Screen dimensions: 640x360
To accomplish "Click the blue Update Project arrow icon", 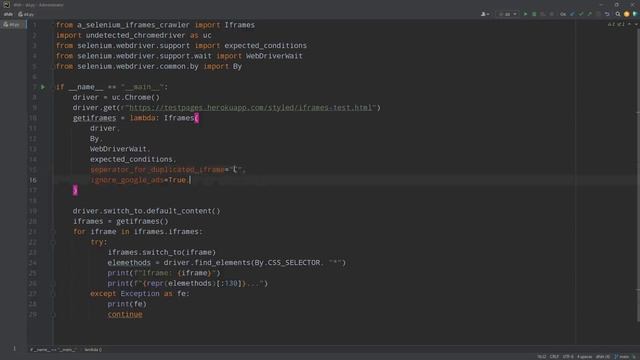I will 572,14.
